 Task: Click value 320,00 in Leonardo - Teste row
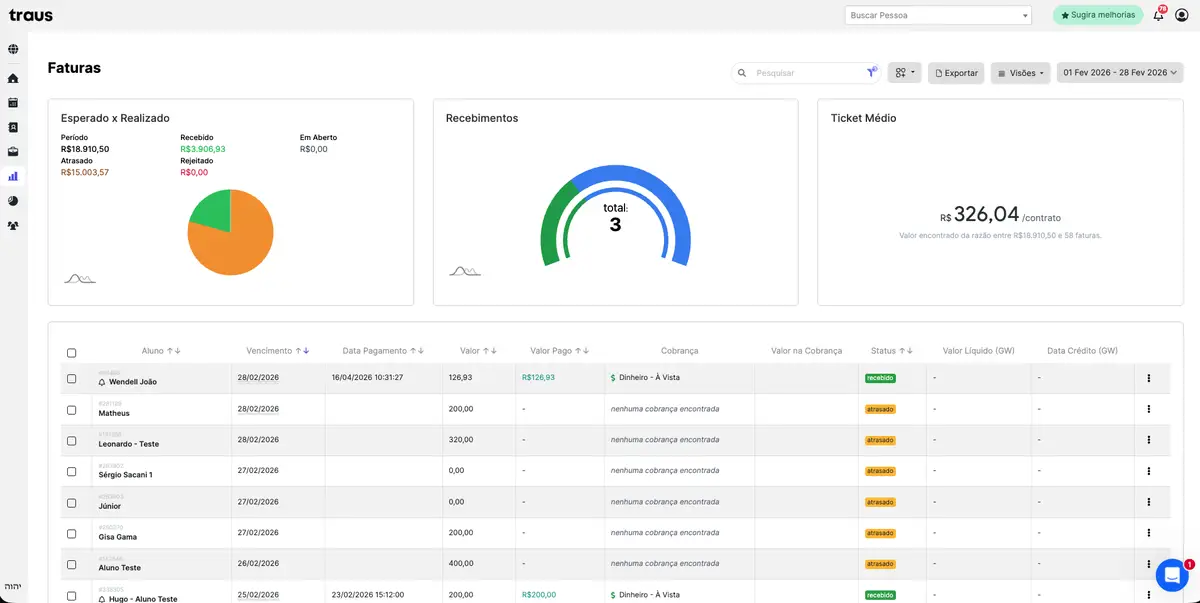click(461, 440)
